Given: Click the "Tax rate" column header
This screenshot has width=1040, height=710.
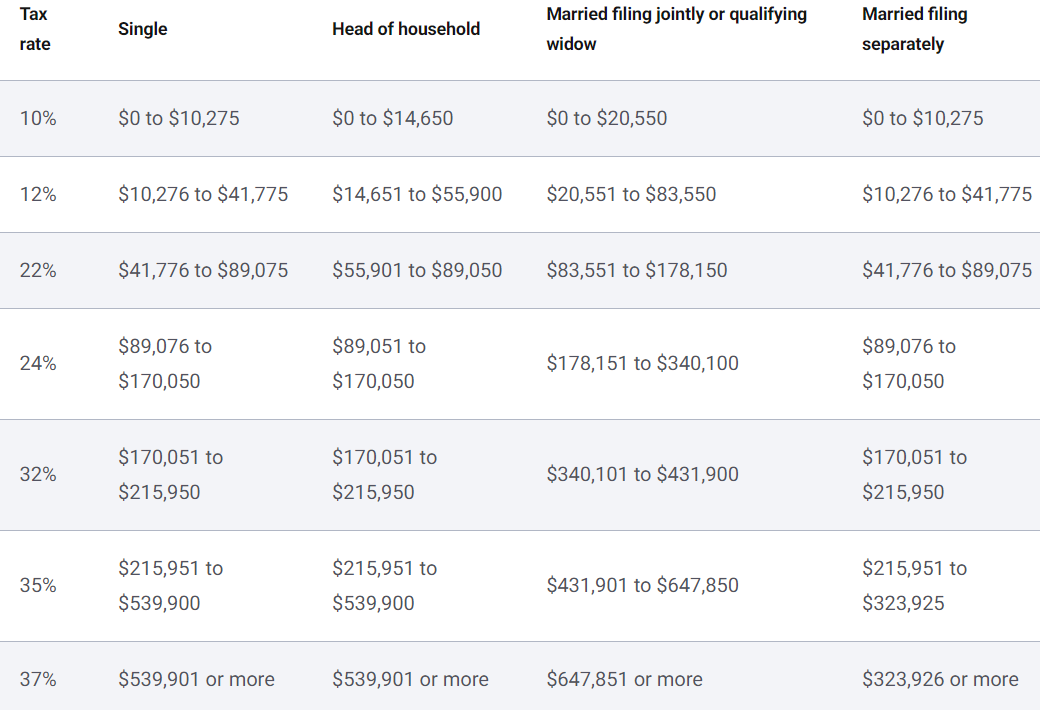Looking at the screenshot, I should [35, 30].
